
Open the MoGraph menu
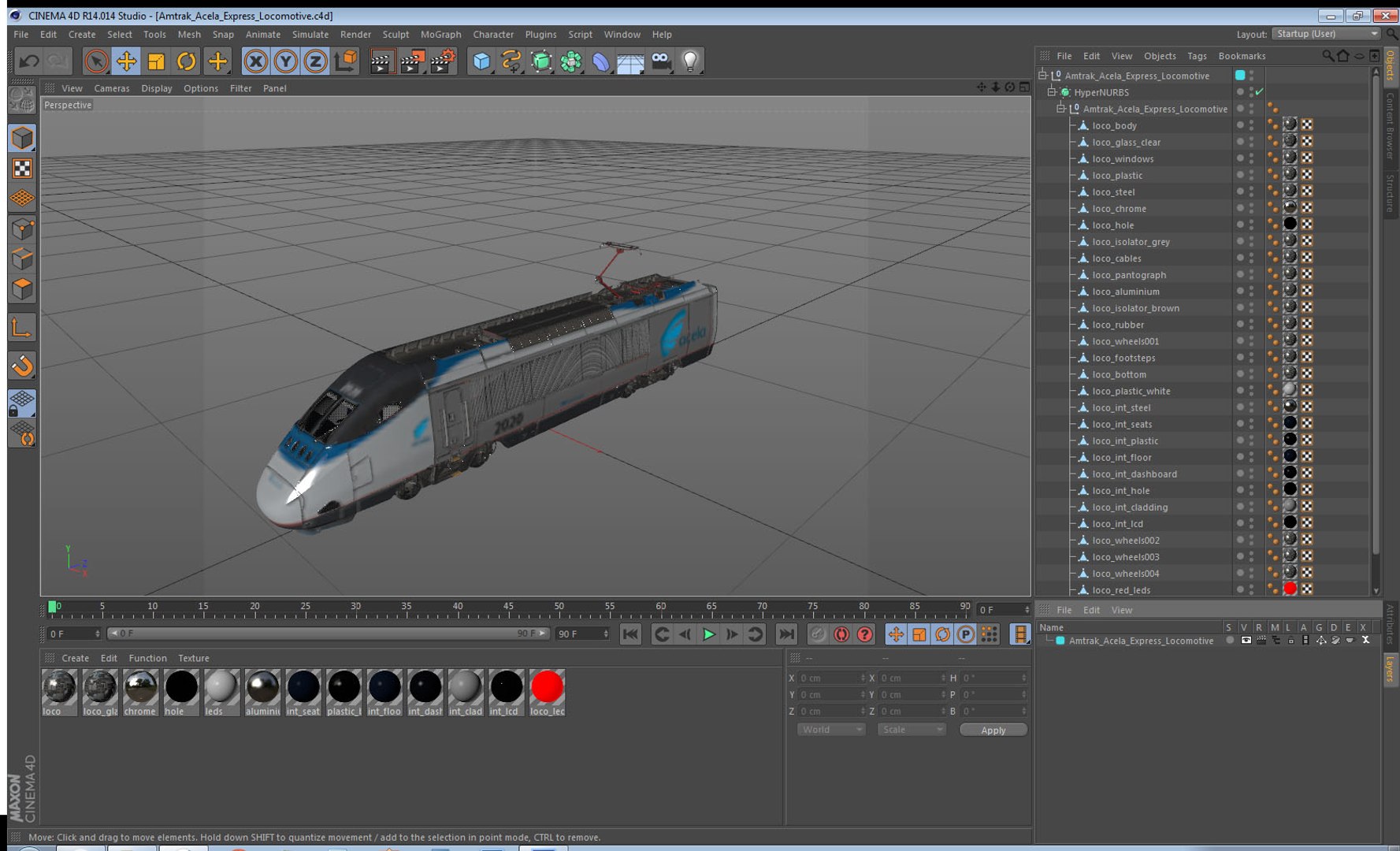pos(440,35)
